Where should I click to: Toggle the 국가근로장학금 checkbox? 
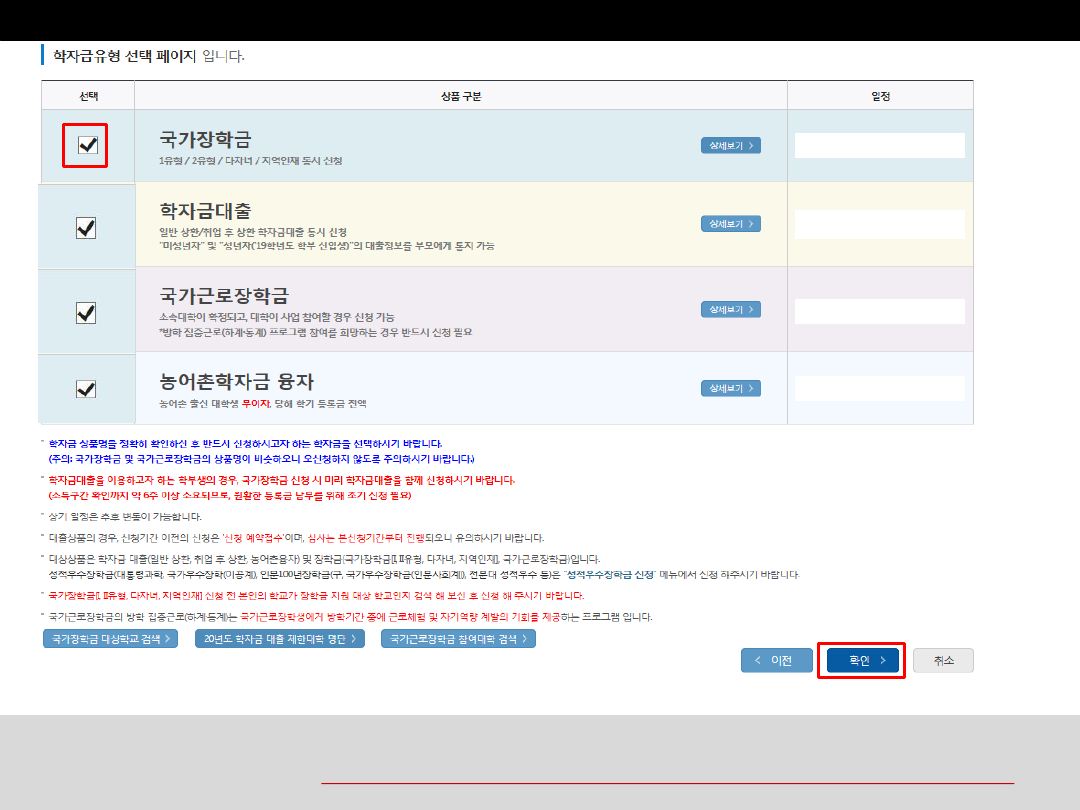point(86,313)
